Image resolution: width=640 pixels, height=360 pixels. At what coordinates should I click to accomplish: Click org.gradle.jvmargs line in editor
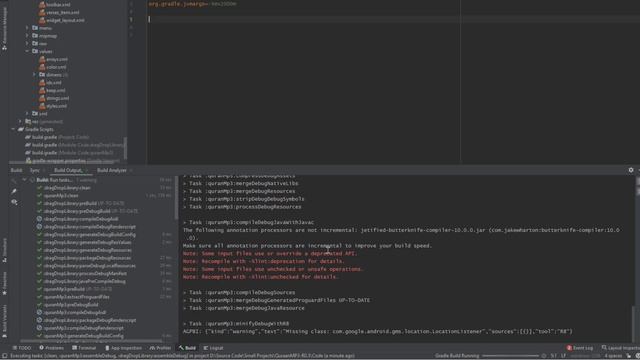[x=192, y=4]
